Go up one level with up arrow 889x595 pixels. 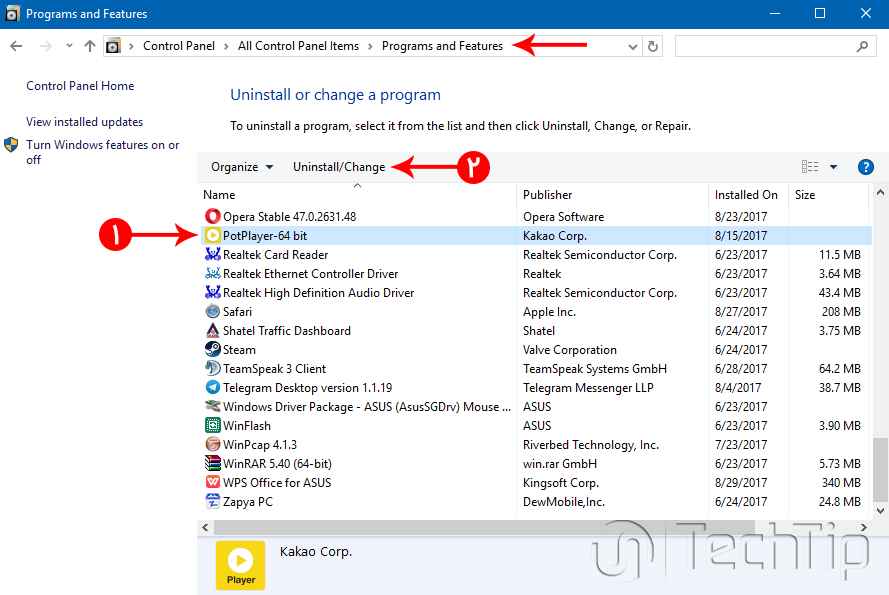tap(90, 46)
